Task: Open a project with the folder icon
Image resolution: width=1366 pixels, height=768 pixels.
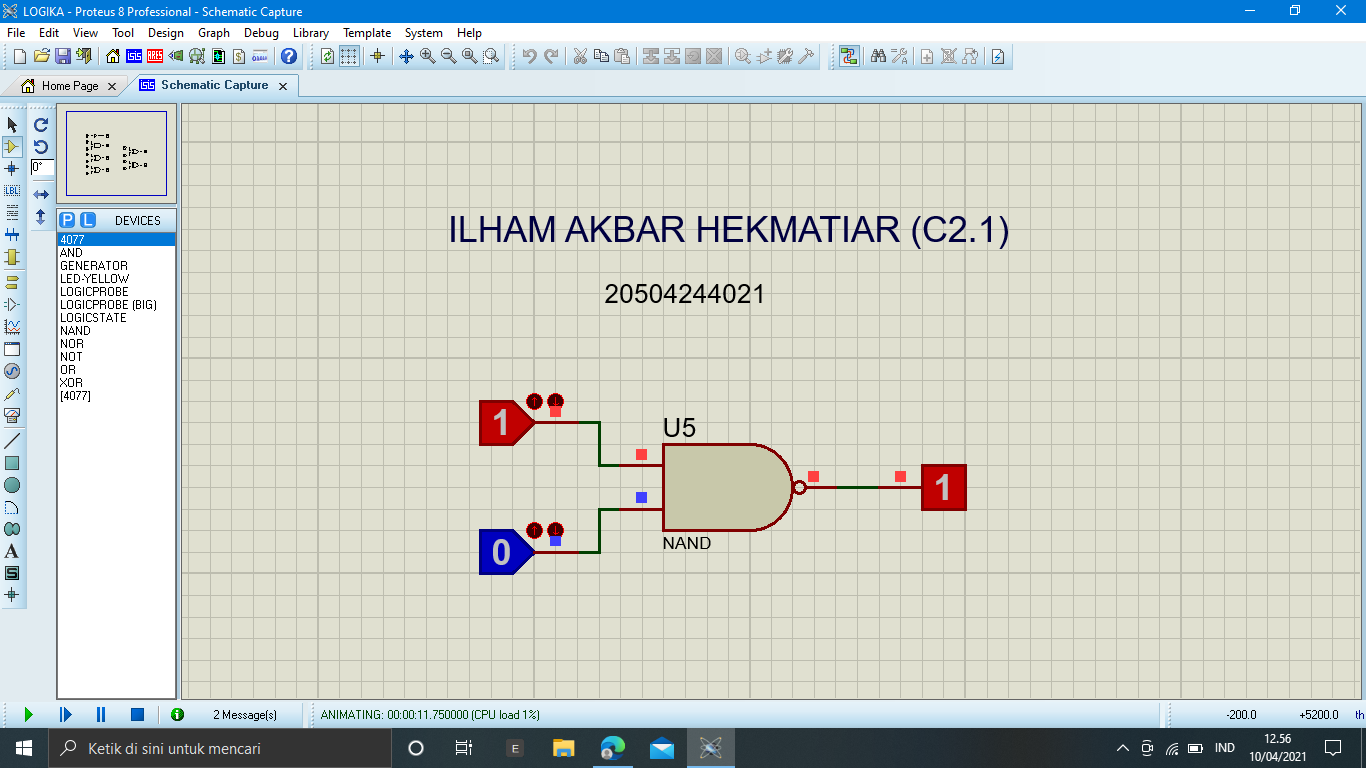Action: [x=42, y=56]
